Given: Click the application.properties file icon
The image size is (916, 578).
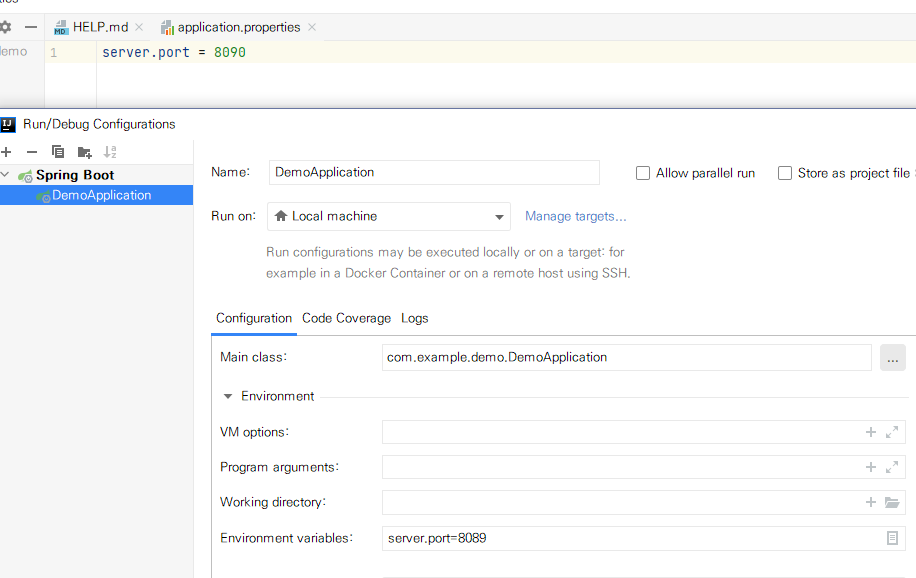Looking at the screenshot, I should click(x=168, y=27).
